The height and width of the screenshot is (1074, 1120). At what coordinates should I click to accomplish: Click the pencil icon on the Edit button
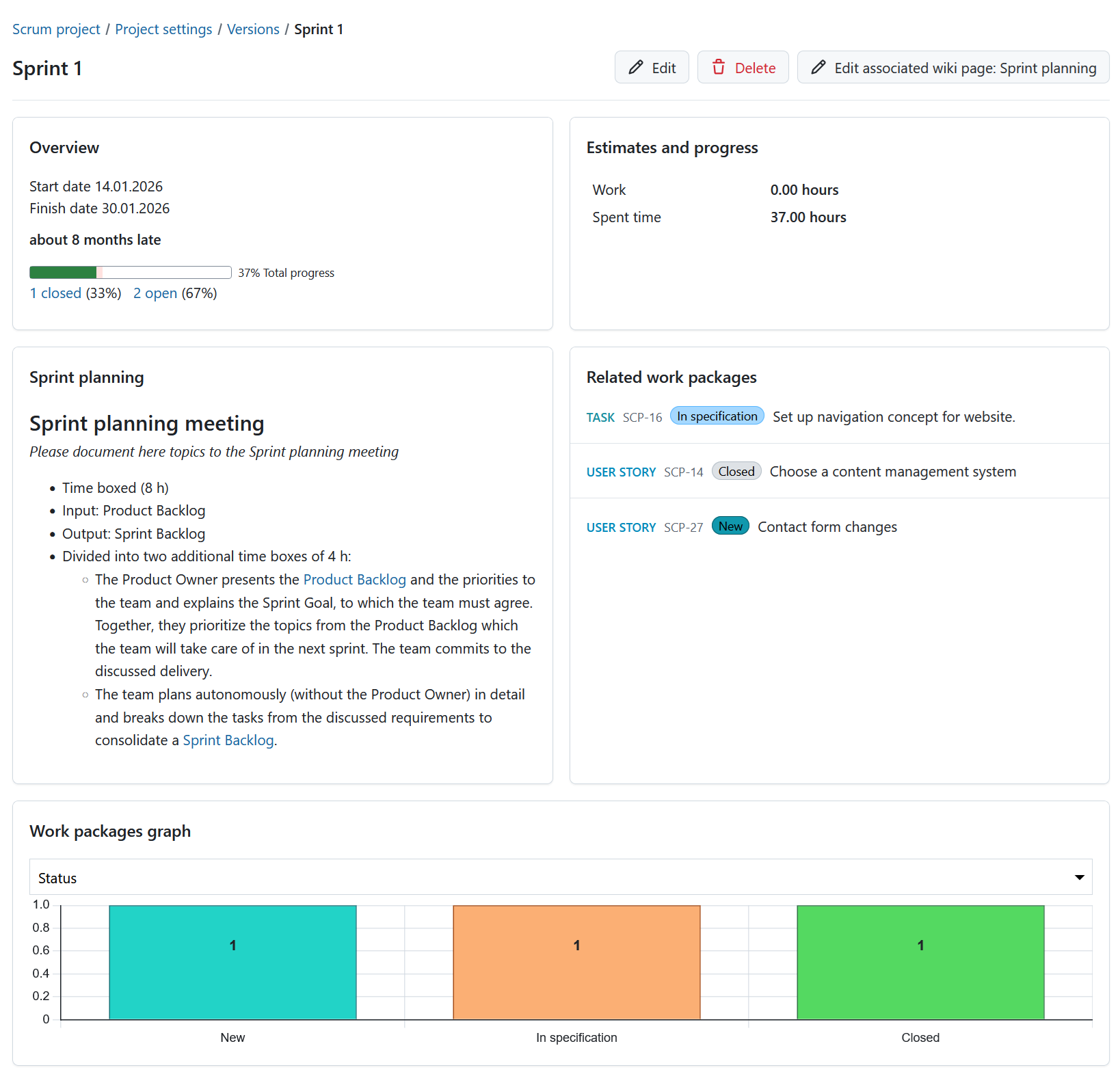(x=636, y=67)
